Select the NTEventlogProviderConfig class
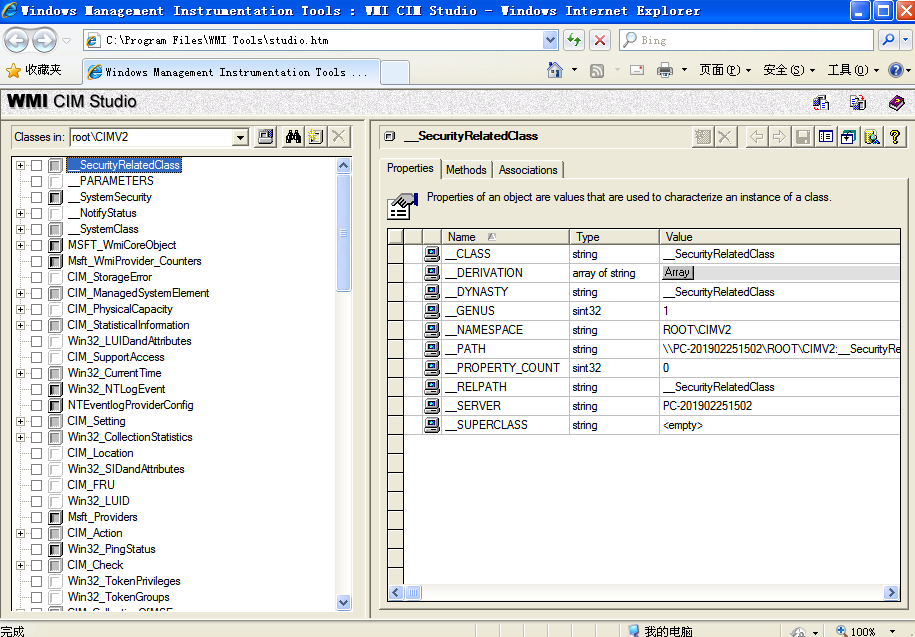 click(131, 405)
